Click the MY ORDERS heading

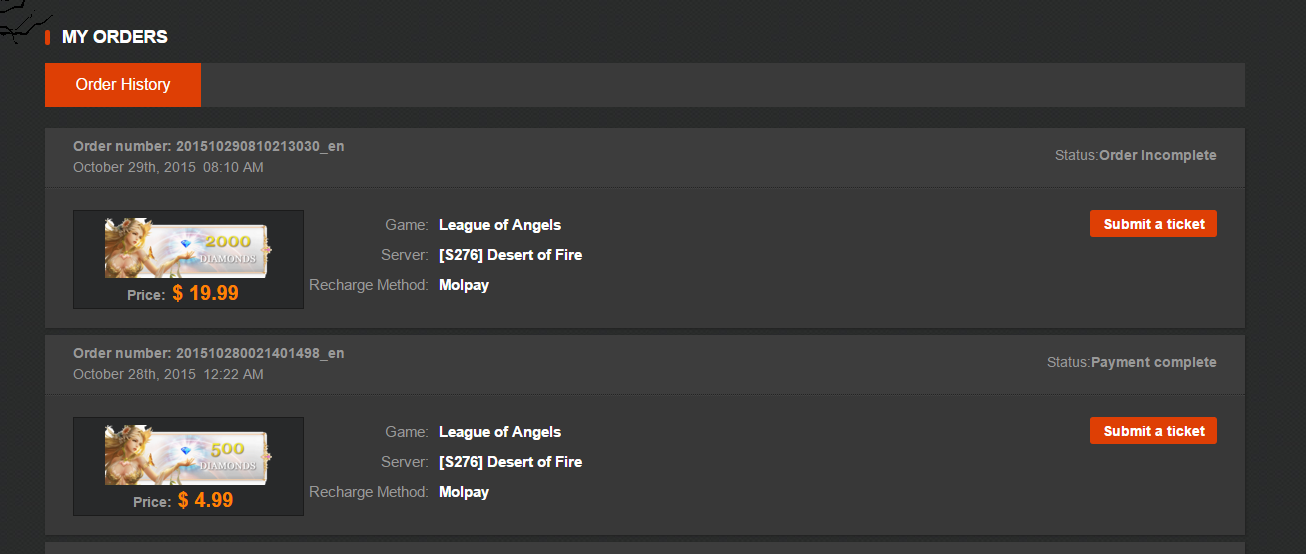[x=114, y=37]
